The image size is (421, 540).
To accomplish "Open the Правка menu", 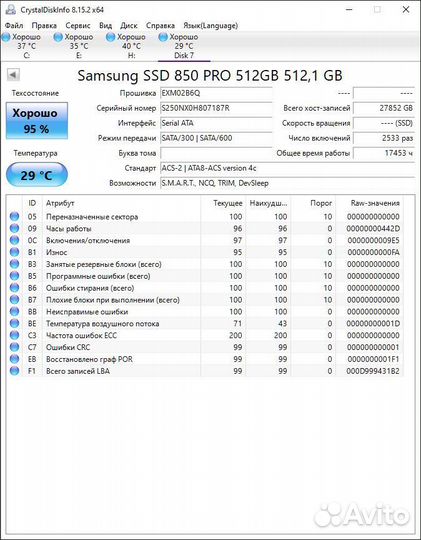I will pos(44,25).
